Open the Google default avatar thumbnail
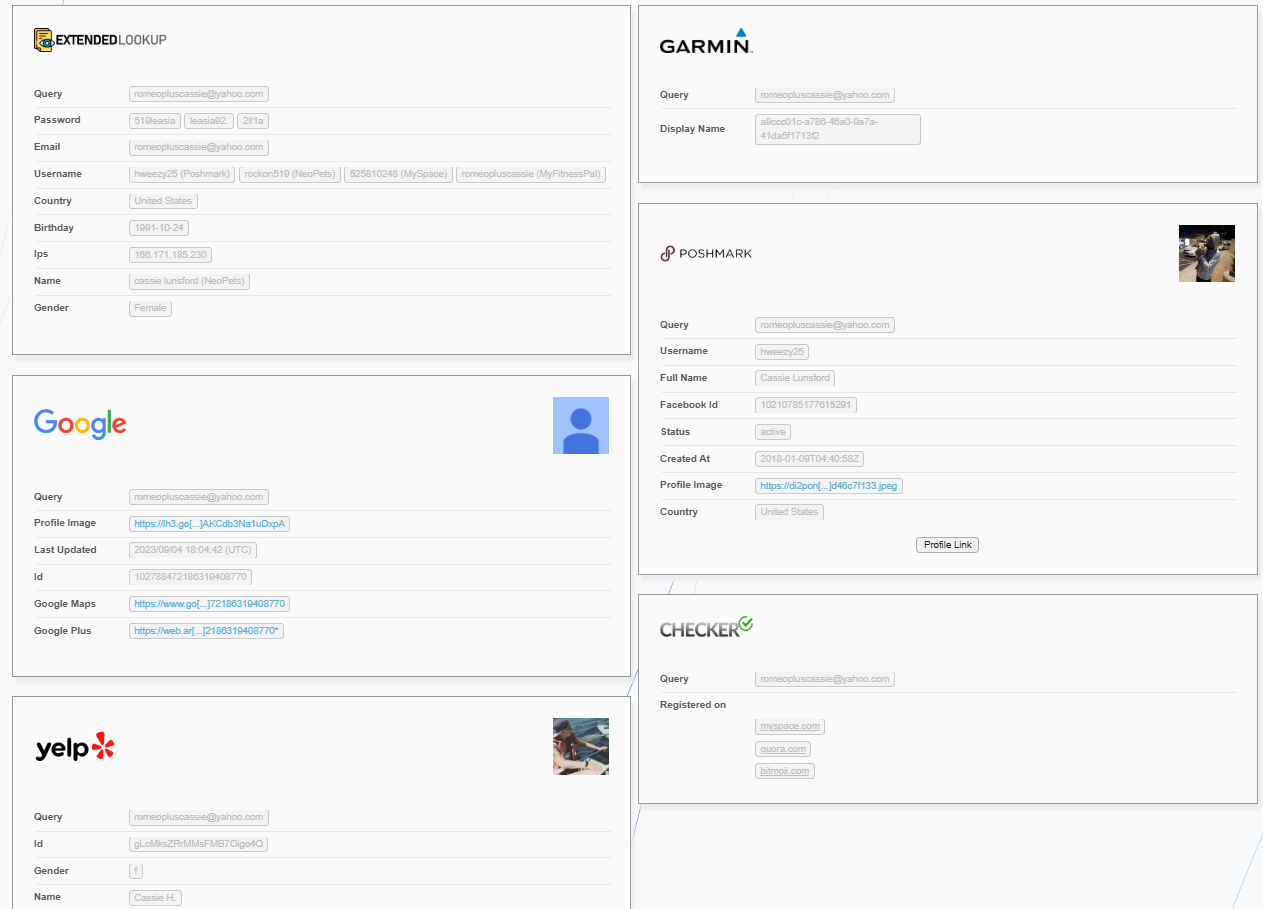Image resolution: width=1263 pixels, height=909 pixels. click(581, 426)
